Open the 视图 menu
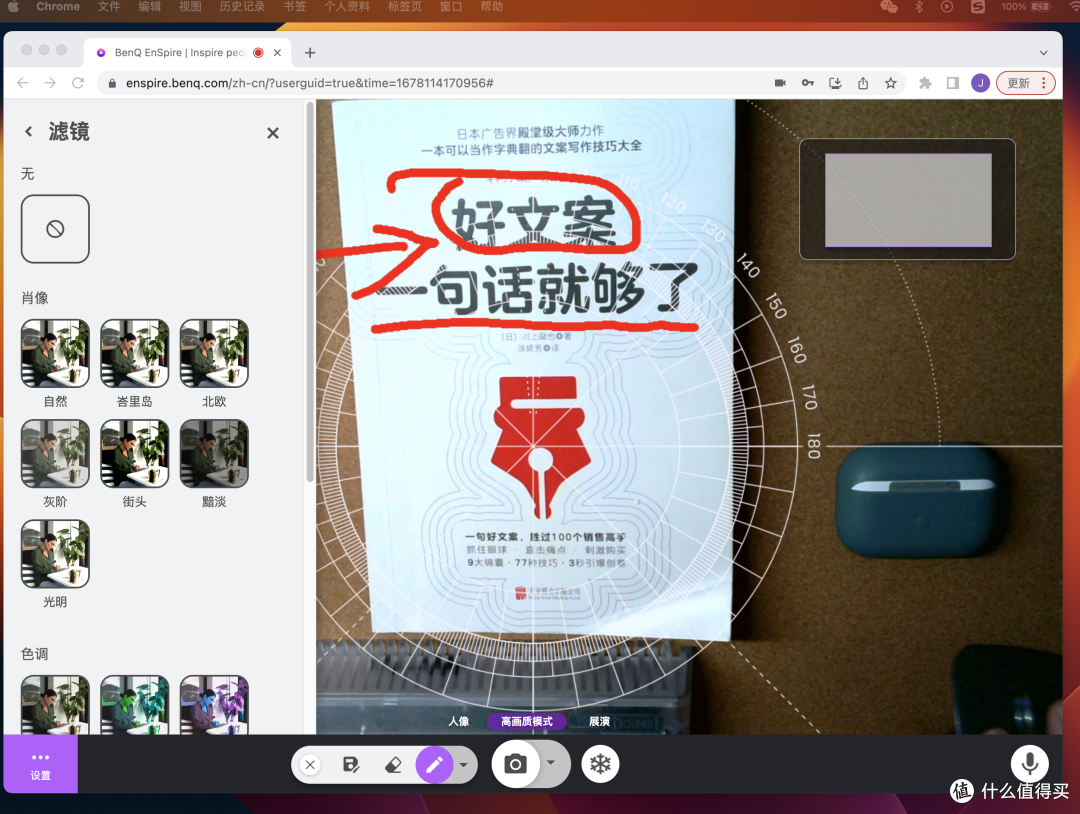 click(x=190, y=6)
